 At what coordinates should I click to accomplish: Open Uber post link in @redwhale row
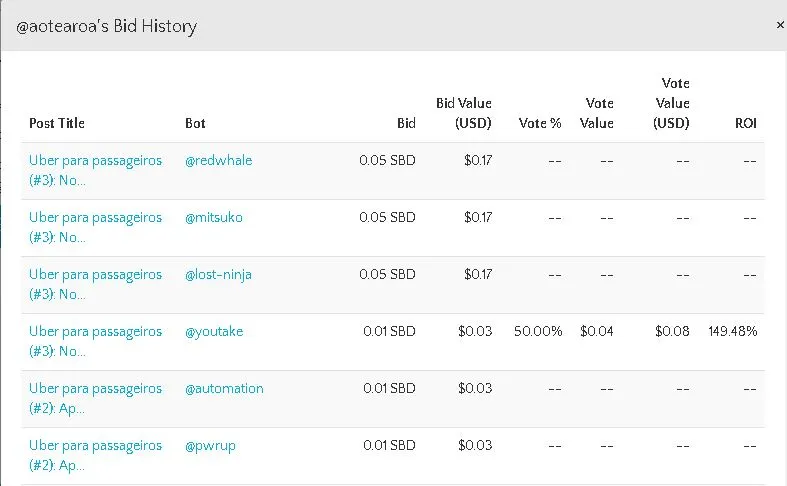pyautogui.click(x=95, y=170)
